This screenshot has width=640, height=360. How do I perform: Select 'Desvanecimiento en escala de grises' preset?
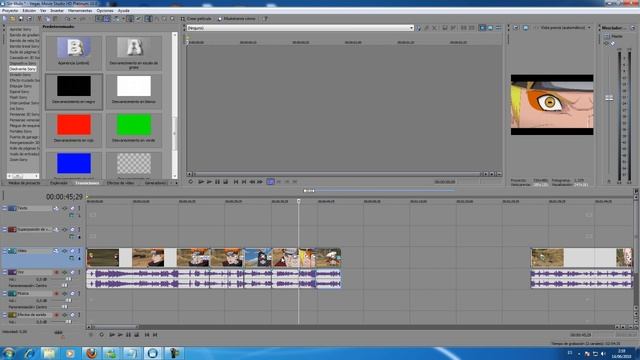(134, 52)
